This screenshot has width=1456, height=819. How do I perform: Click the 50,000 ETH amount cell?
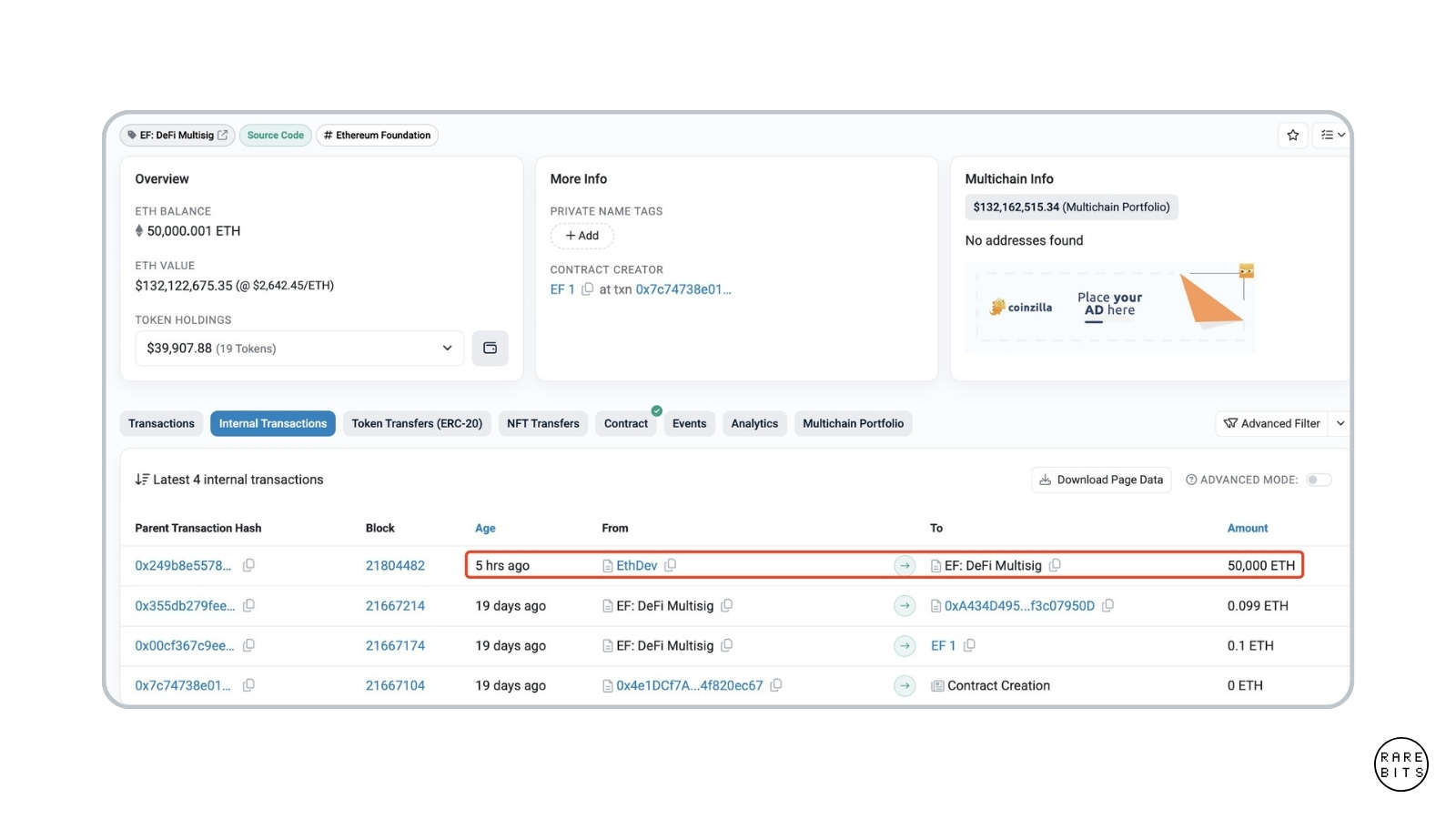click(x=1260, y=566)
